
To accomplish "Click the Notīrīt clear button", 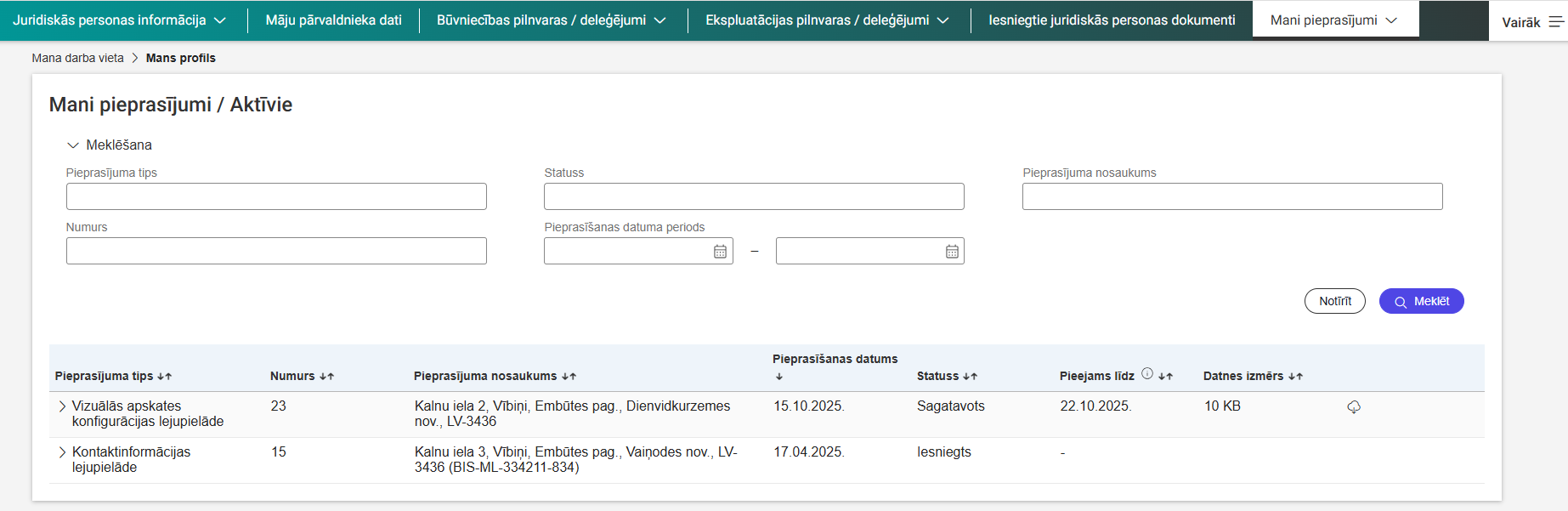I will [x=1334, y=301].
